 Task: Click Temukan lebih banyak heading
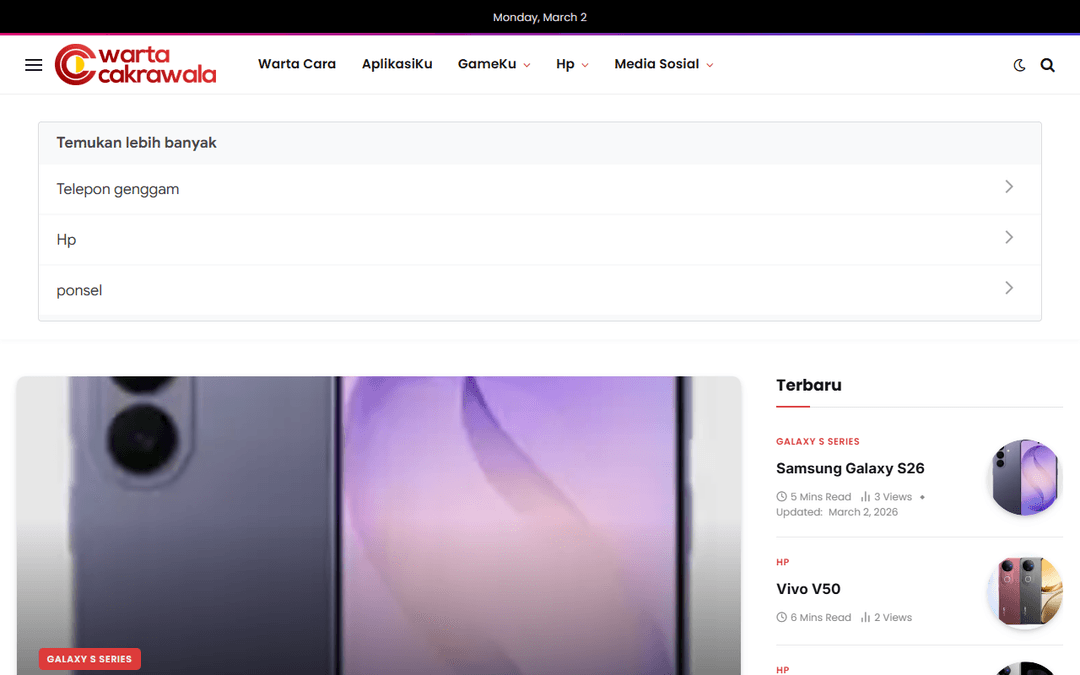[x=136, y=143]
